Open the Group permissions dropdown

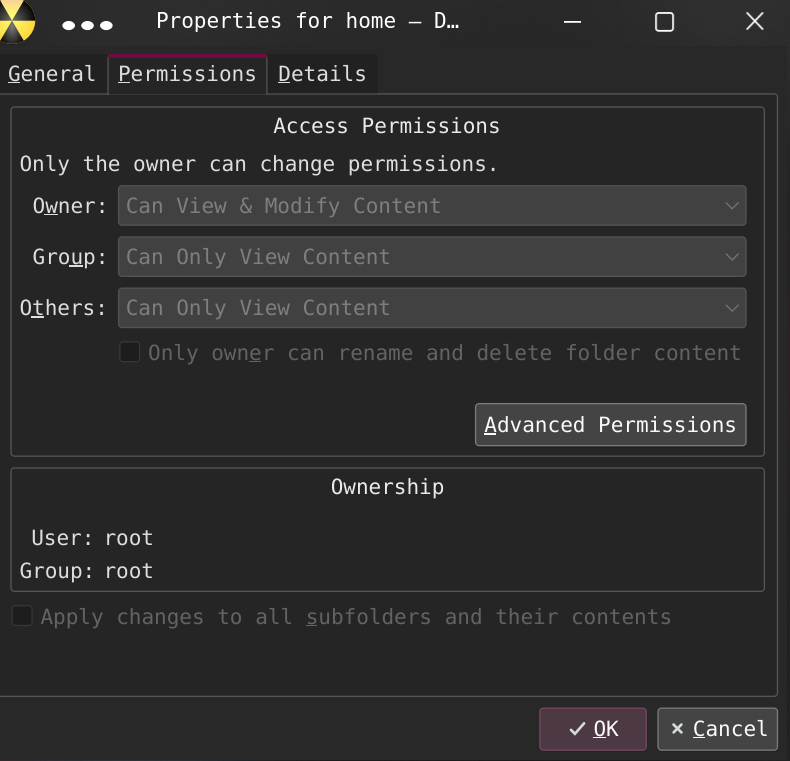(x=432, y=257)
